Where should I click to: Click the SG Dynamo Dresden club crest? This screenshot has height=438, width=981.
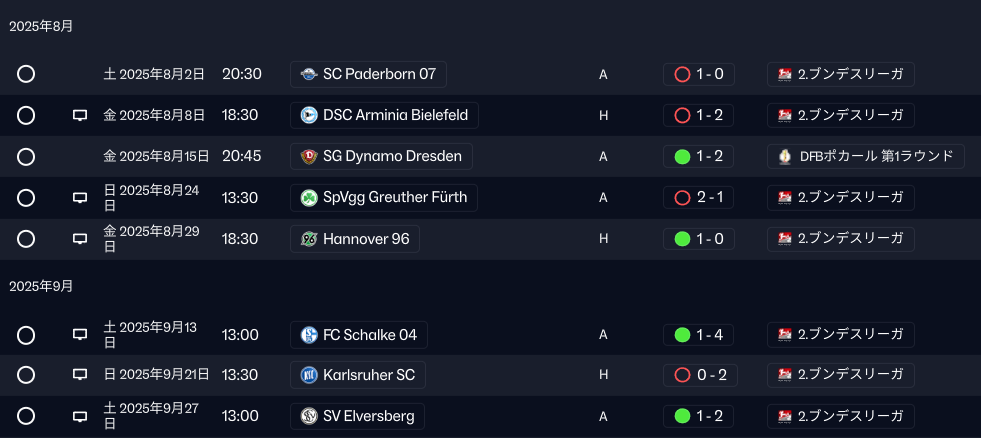[308, 156]
